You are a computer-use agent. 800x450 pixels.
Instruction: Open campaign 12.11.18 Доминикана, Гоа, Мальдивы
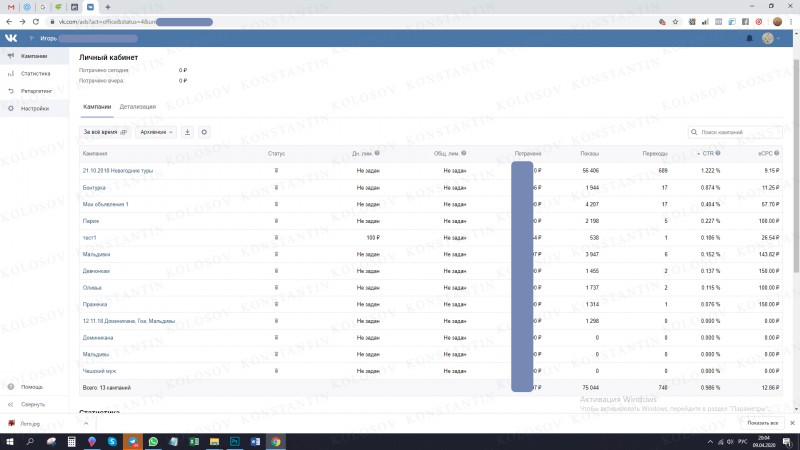[129, 321]
